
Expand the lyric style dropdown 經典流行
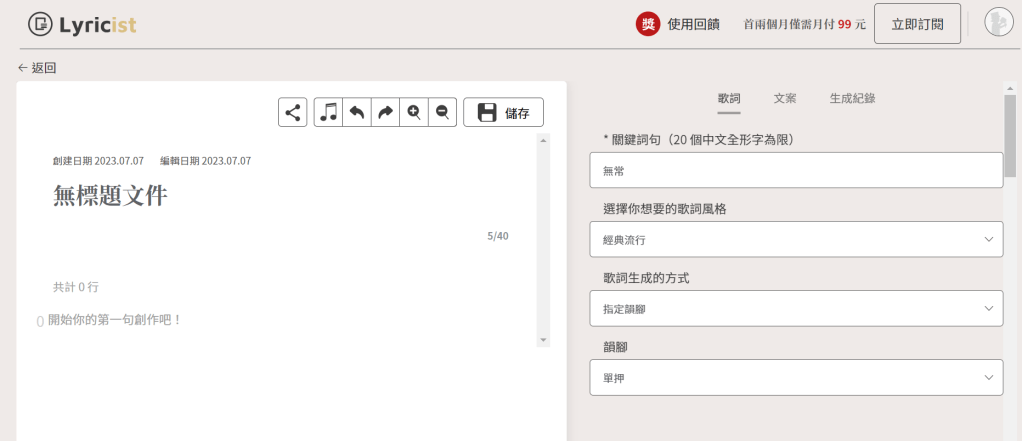tap(796, 240)
